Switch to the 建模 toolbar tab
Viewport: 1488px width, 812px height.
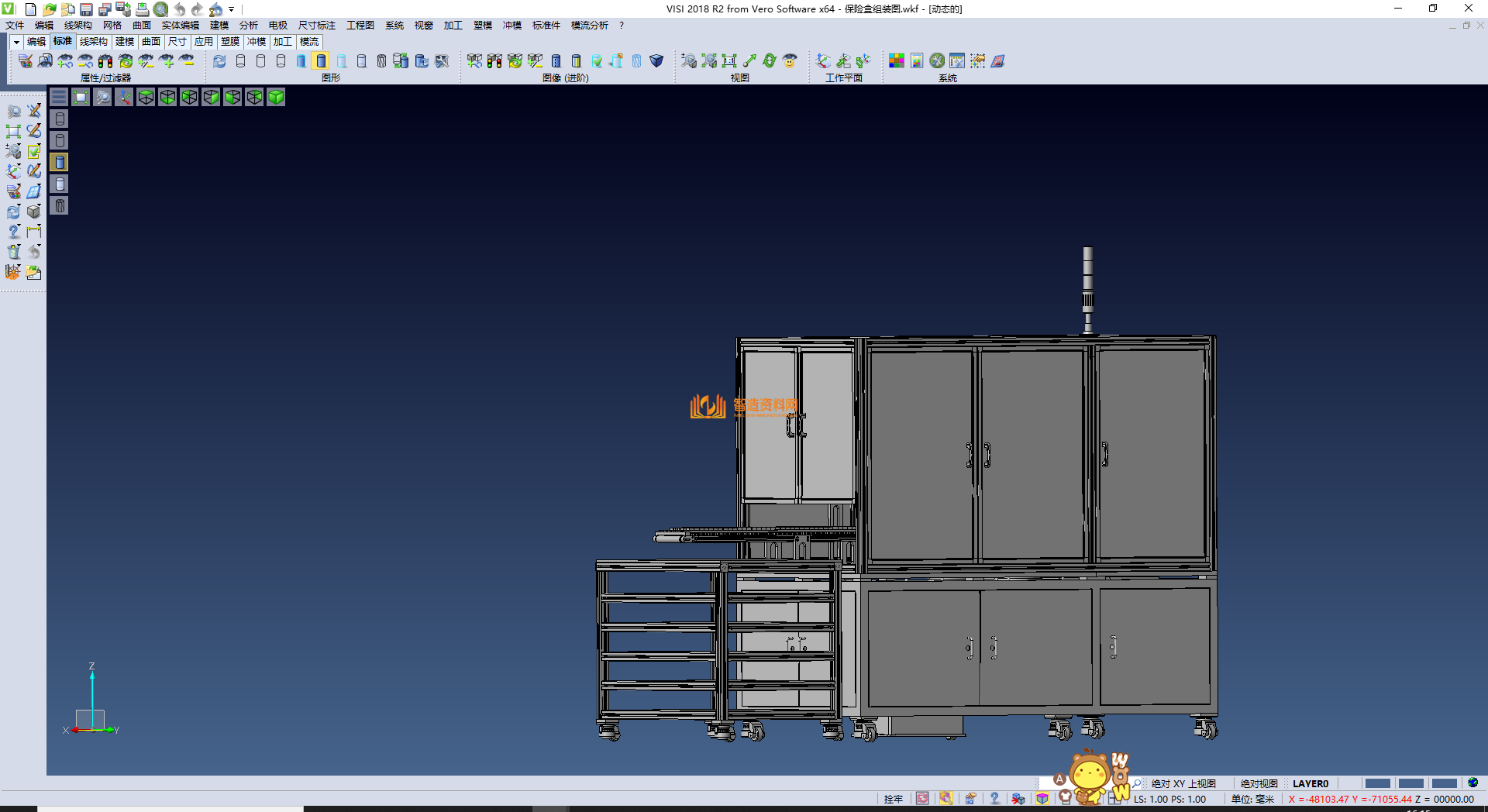(x=124, y=42)
